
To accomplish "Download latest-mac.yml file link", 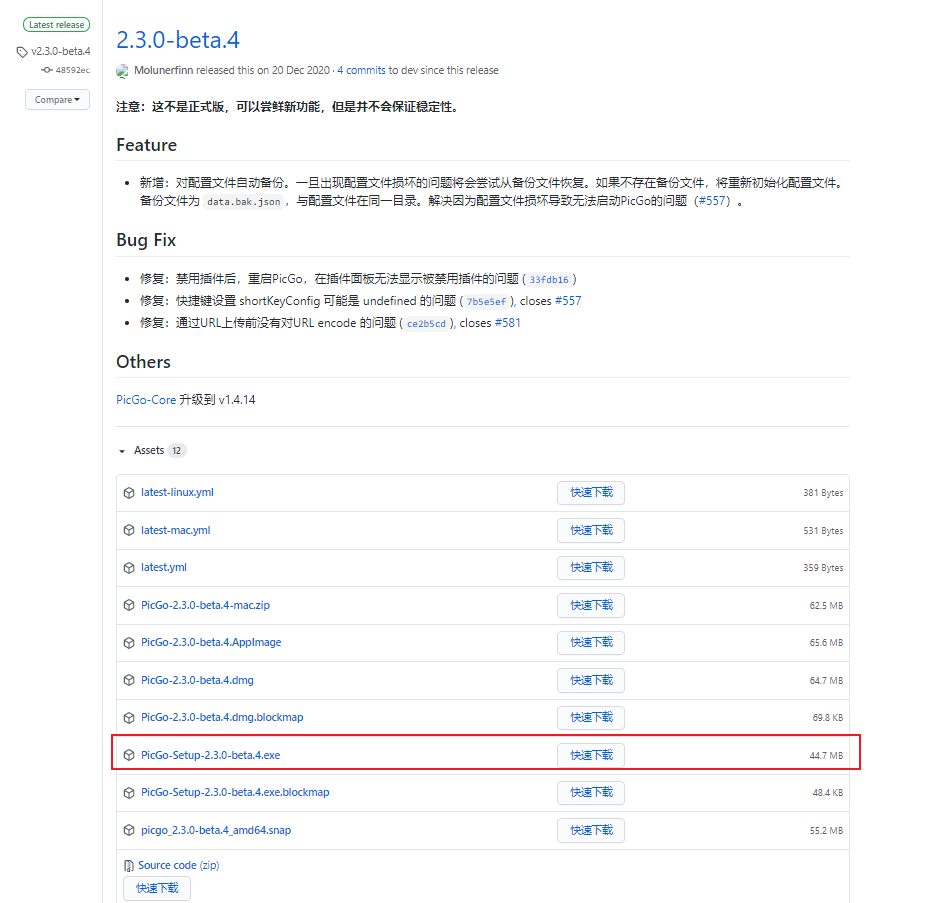I will click(x=175, y=530).
